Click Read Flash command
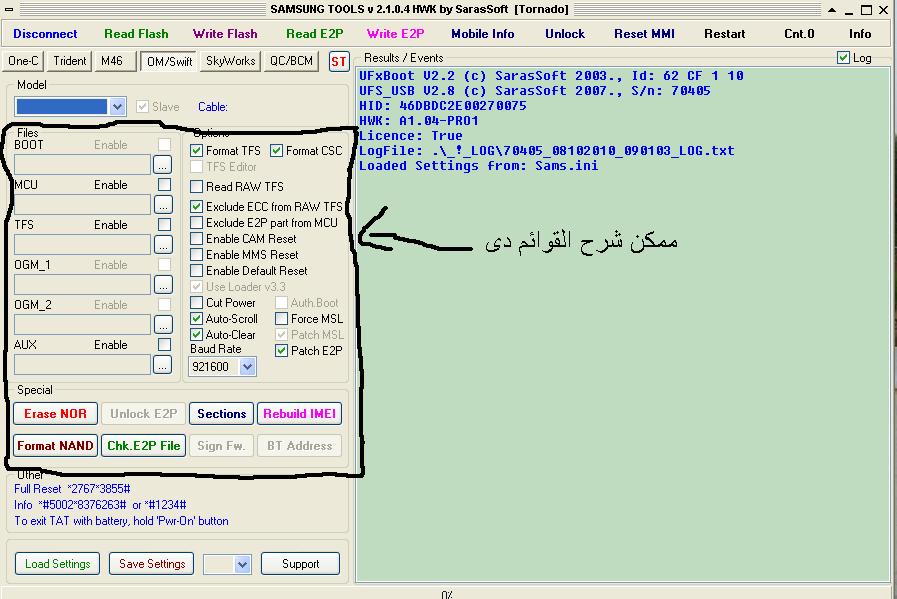This screenshot has height=599, width=897. 136,34
